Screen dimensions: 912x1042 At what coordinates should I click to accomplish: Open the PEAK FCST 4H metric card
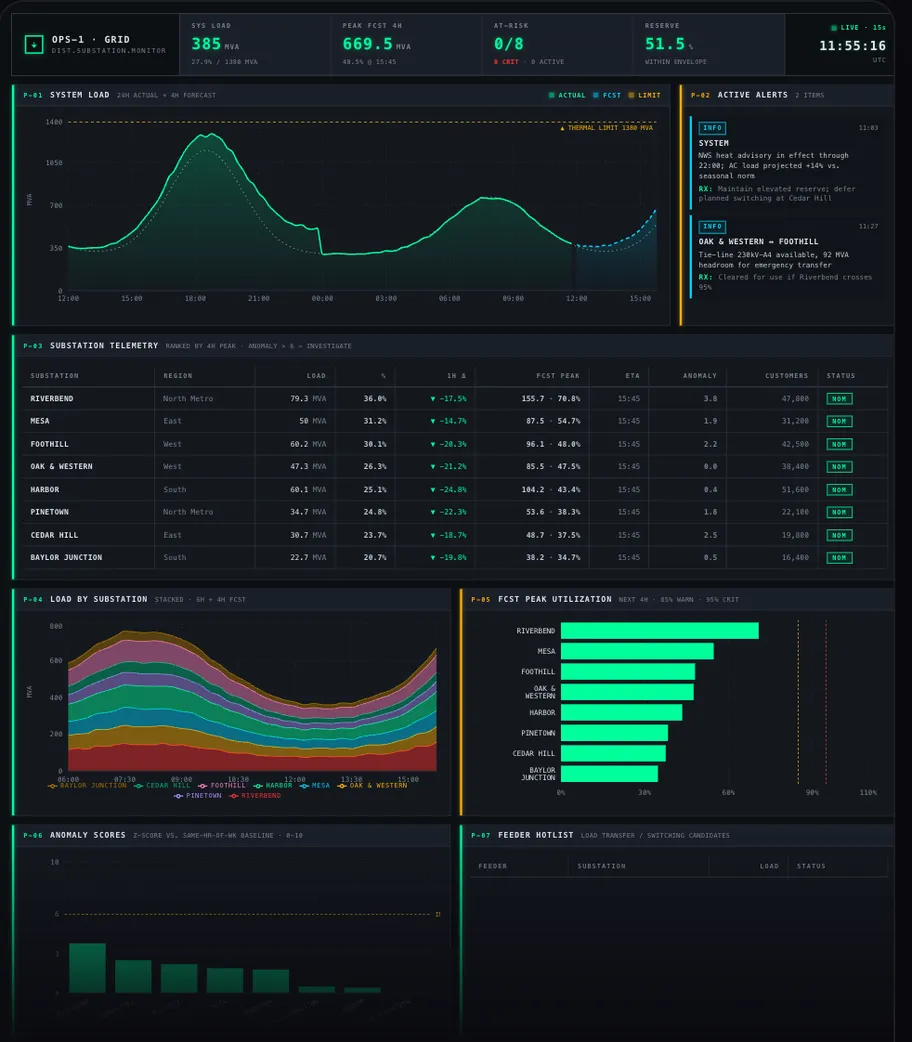pyautogui.click(x=406, y=44)
